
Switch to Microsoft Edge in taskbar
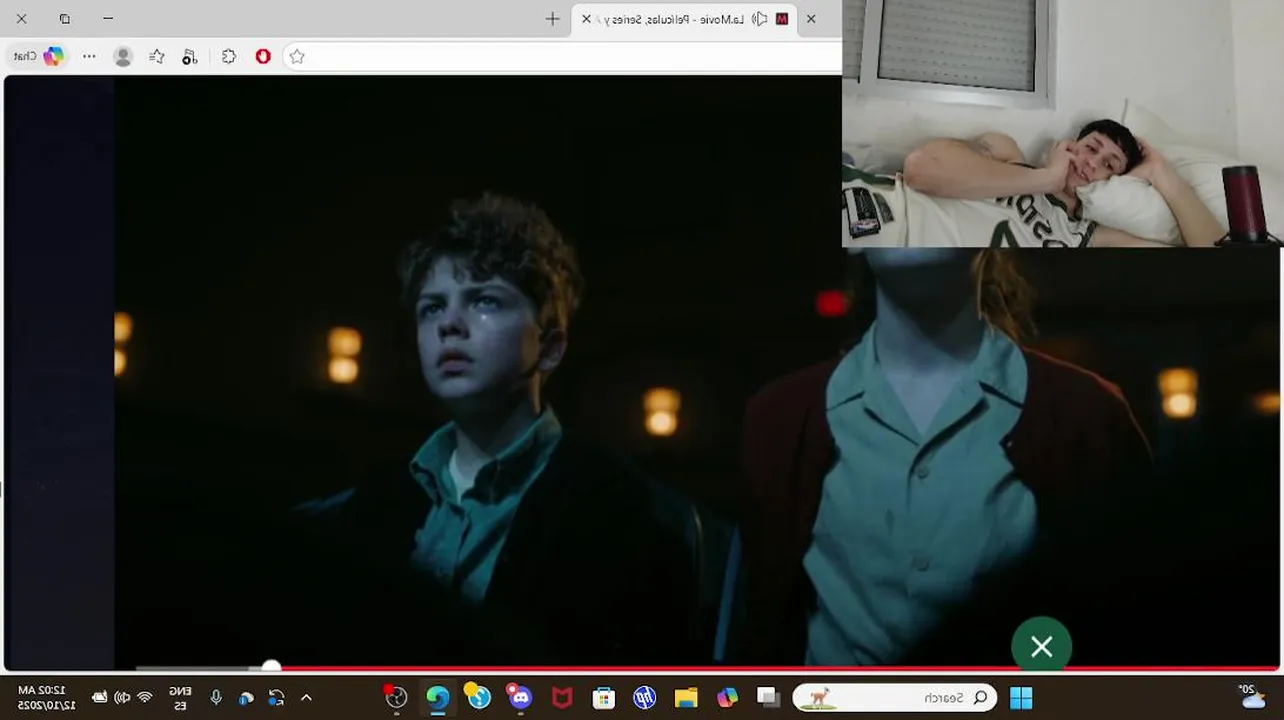pyautogui.click(x=437, y=697)
